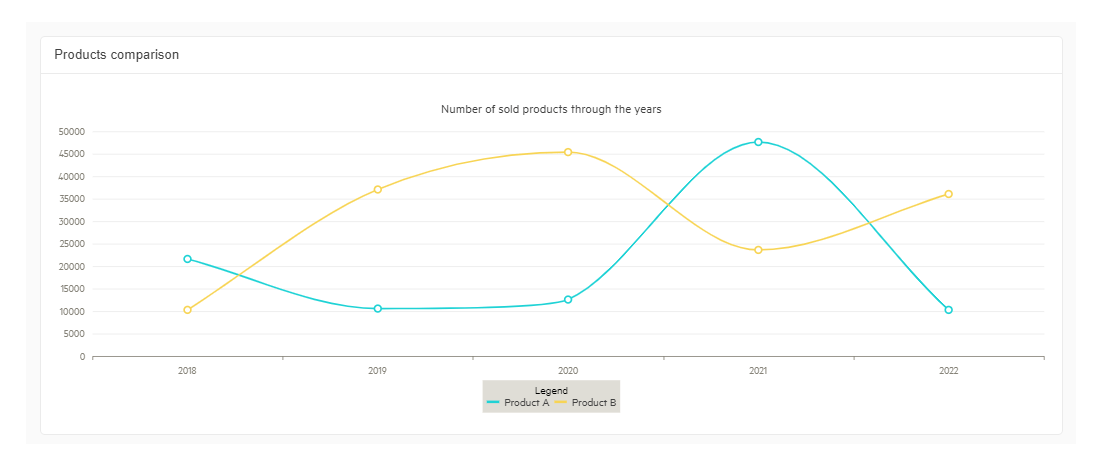This screenshot has width=1099, height=465.
Task: Select Product A peak point in 2021
Action: (758, 142)
